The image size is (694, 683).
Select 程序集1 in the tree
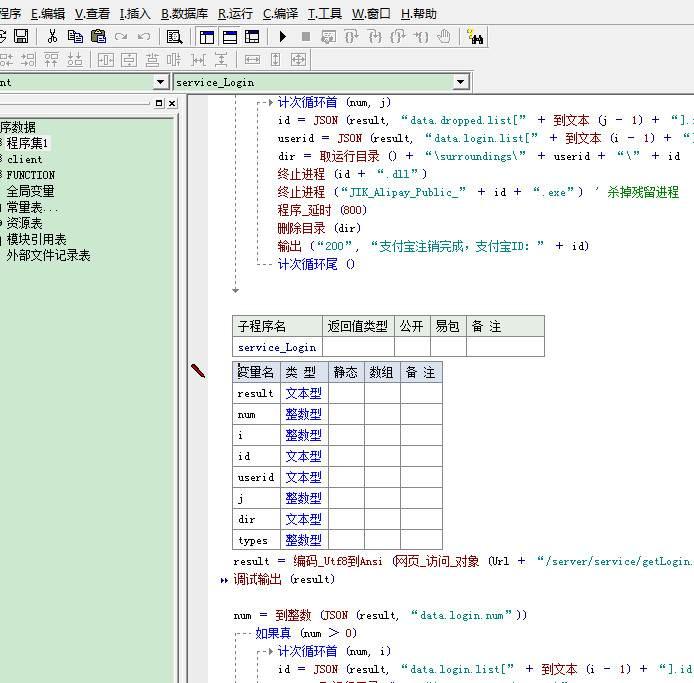click(x=27, y=143)
